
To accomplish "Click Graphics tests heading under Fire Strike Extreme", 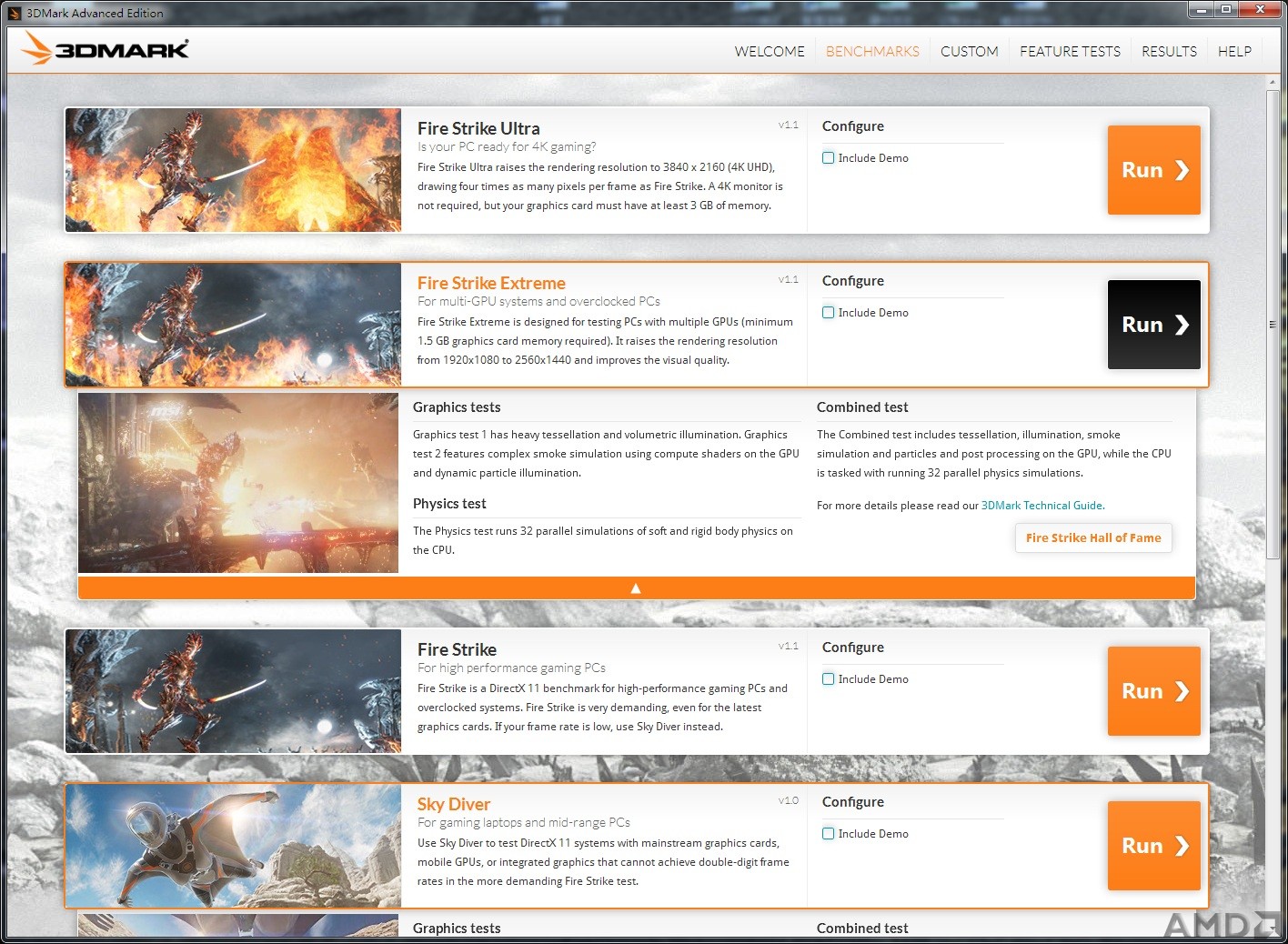I will tap(457, 407).
